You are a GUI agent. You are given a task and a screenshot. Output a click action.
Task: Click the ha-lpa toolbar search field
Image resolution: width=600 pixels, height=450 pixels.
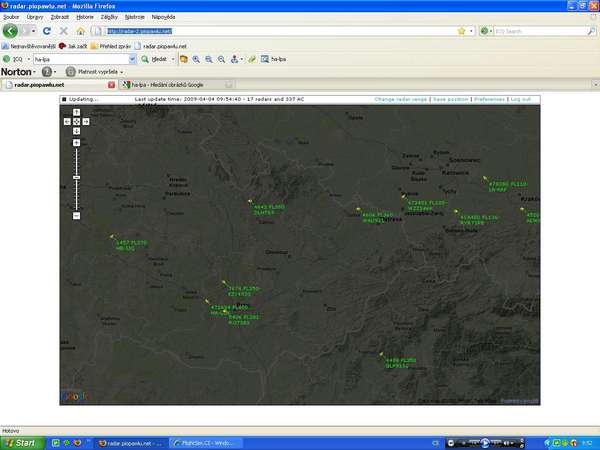tap(81, 59)
